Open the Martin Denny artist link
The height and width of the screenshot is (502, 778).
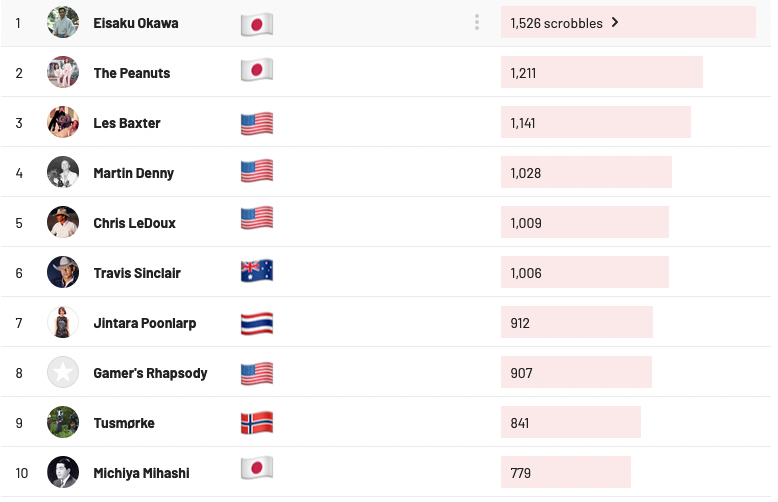tap(133, 173)
